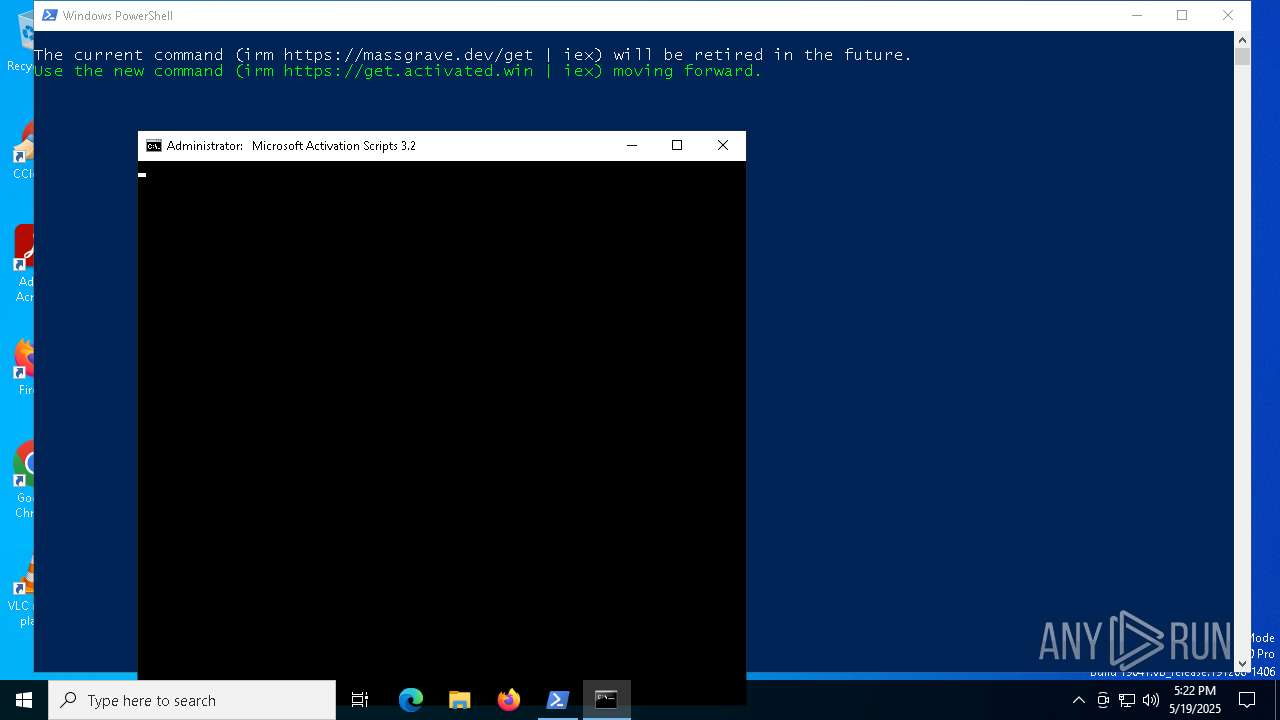This screenshot has width=1280, height=720.
Task: Select the CCleaner desktop shortcut
Action: [24, 152]
